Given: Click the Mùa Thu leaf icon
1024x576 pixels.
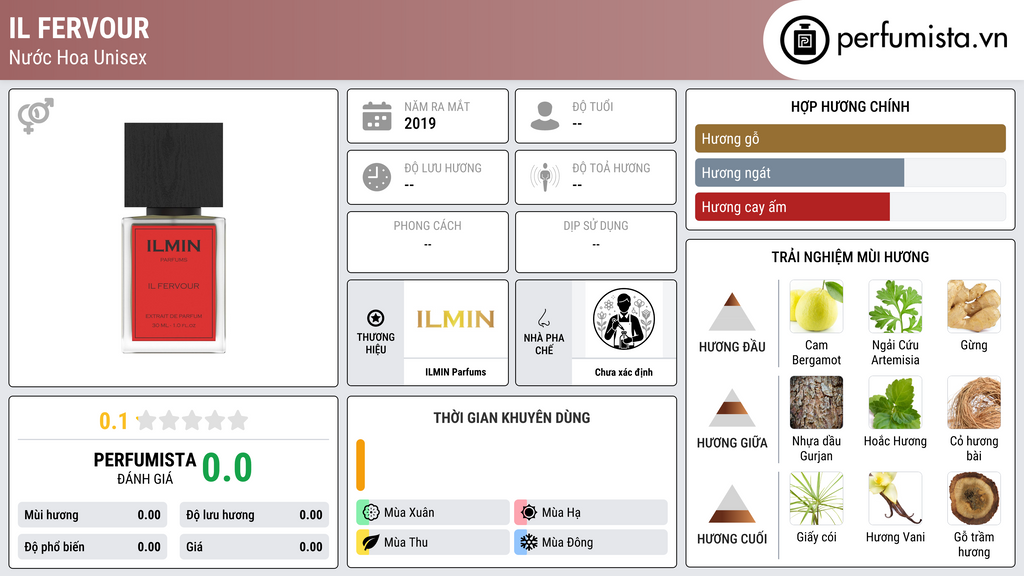Looking at the screenshot, I should tap(370, 542).
